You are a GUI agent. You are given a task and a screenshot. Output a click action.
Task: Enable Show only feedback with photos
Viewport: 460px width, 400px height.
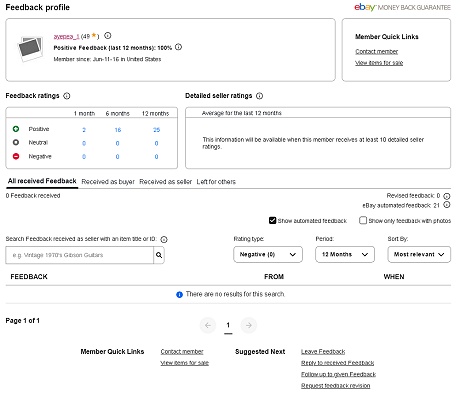click(363, 220)
